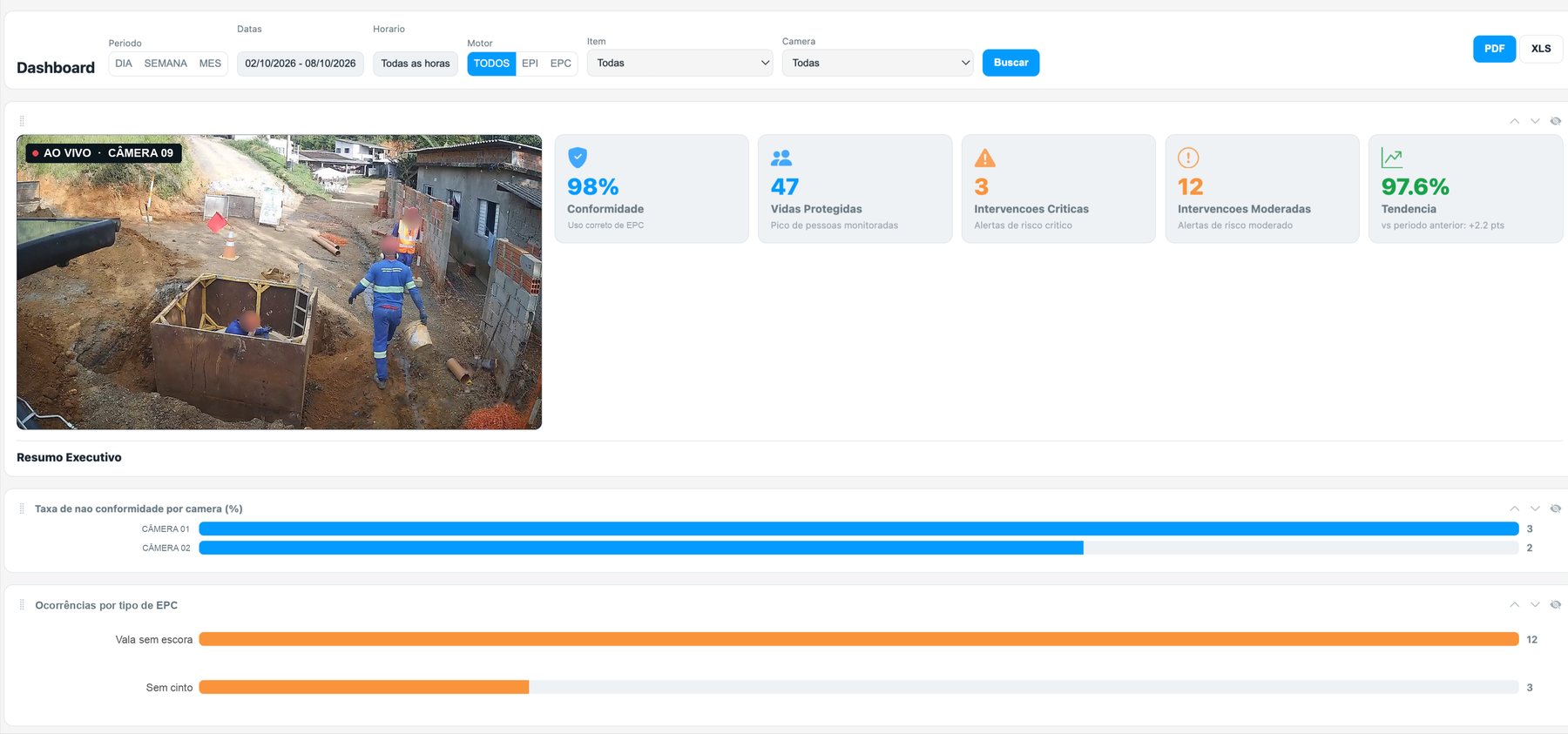This screenshot has height=734, width=1568.
Task: Move Ocorrências por tipo de EPC panel up
Action: click(x=1515, y=604)
